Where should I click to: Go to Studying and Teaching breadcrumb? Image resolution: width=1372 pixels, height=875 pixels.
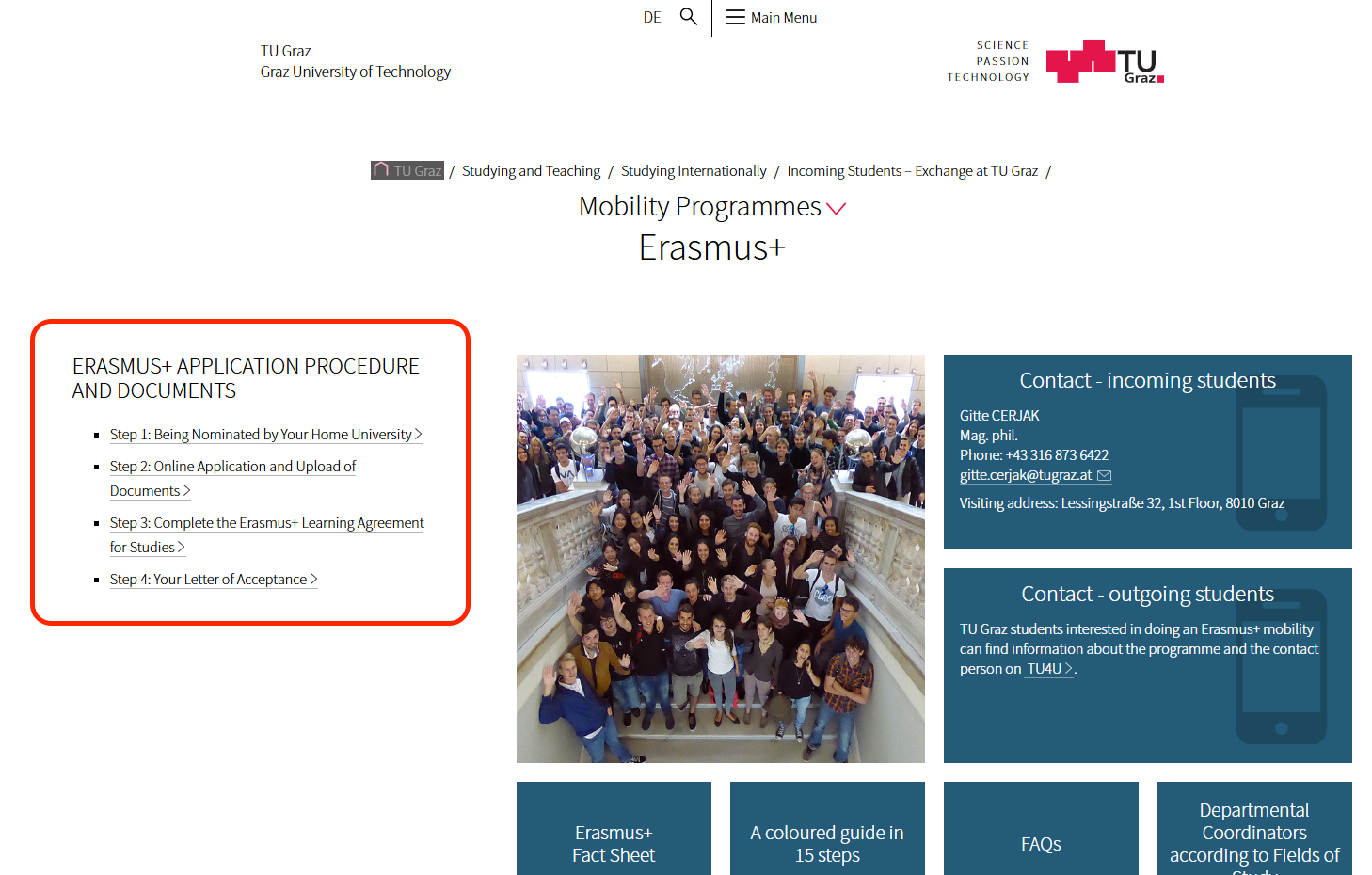point(531,170)
